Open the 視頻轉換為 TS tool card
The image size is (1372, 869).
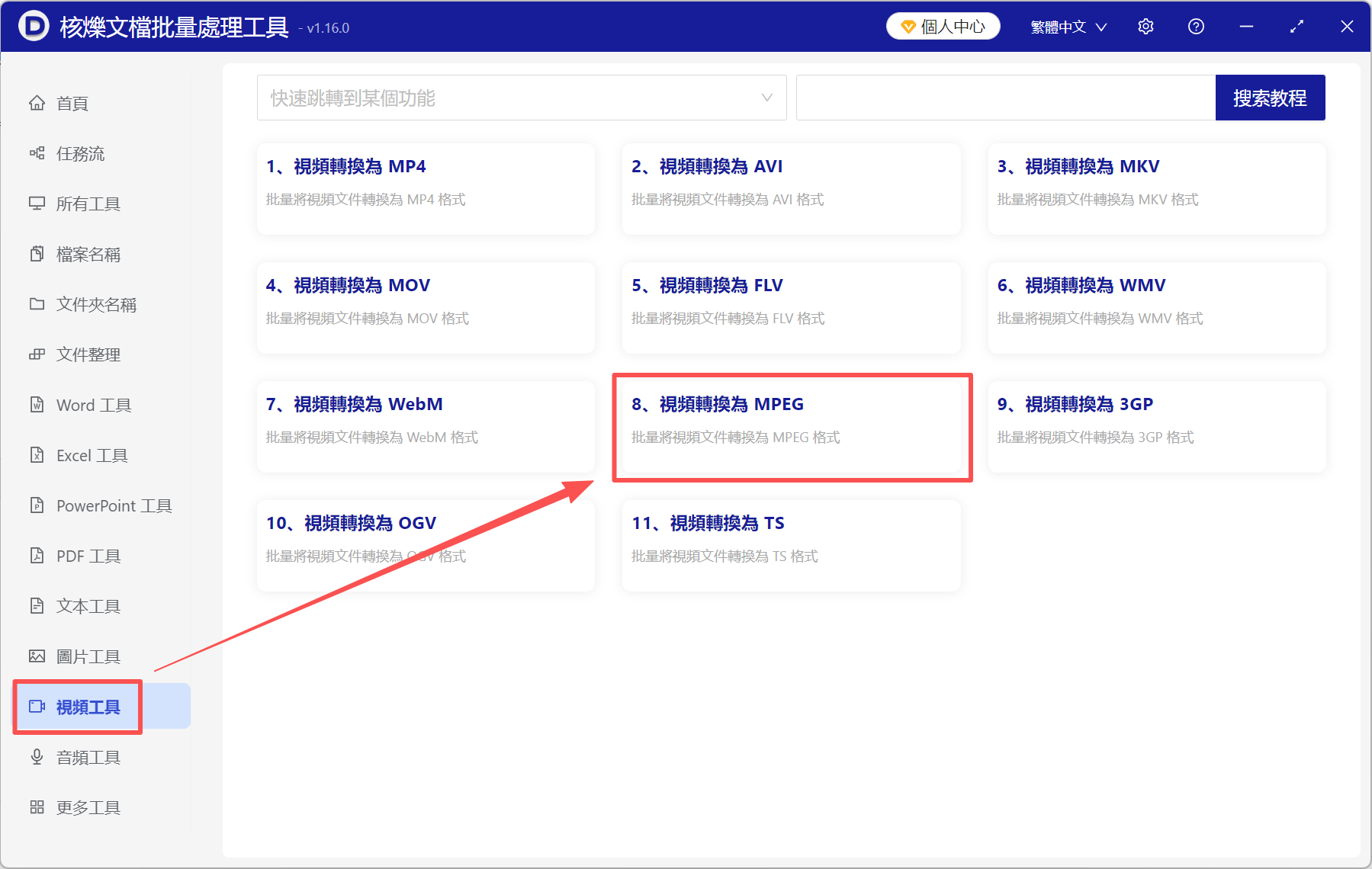792,546
